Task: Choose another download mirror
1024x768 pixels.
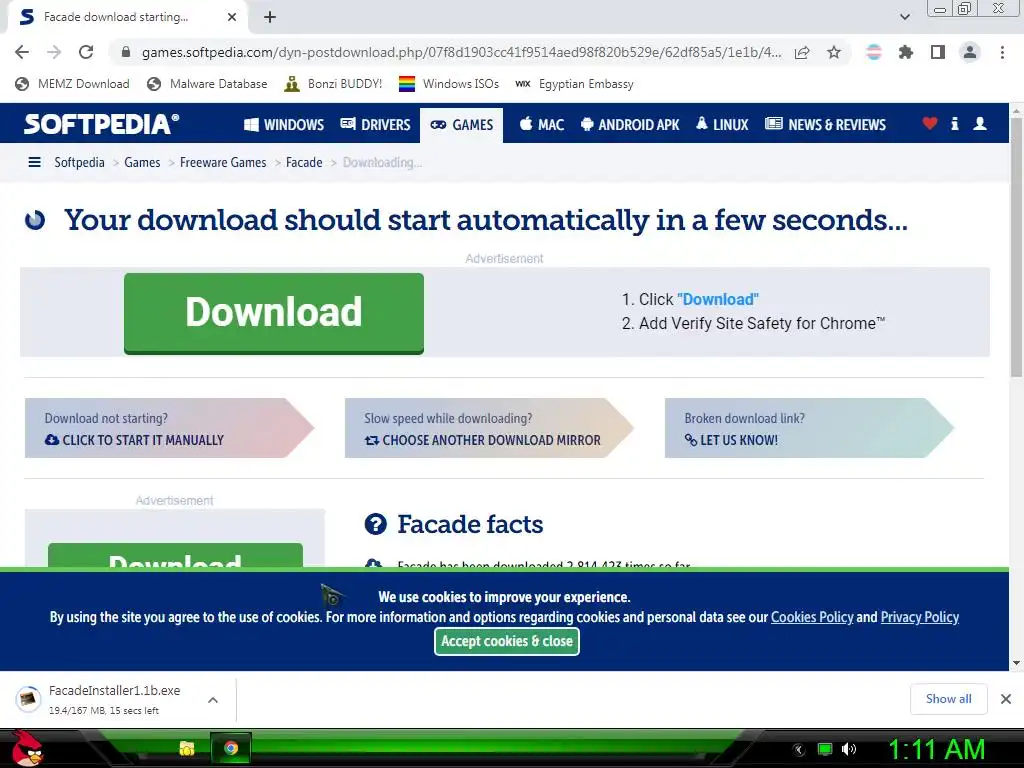Action: click(482, 440)
